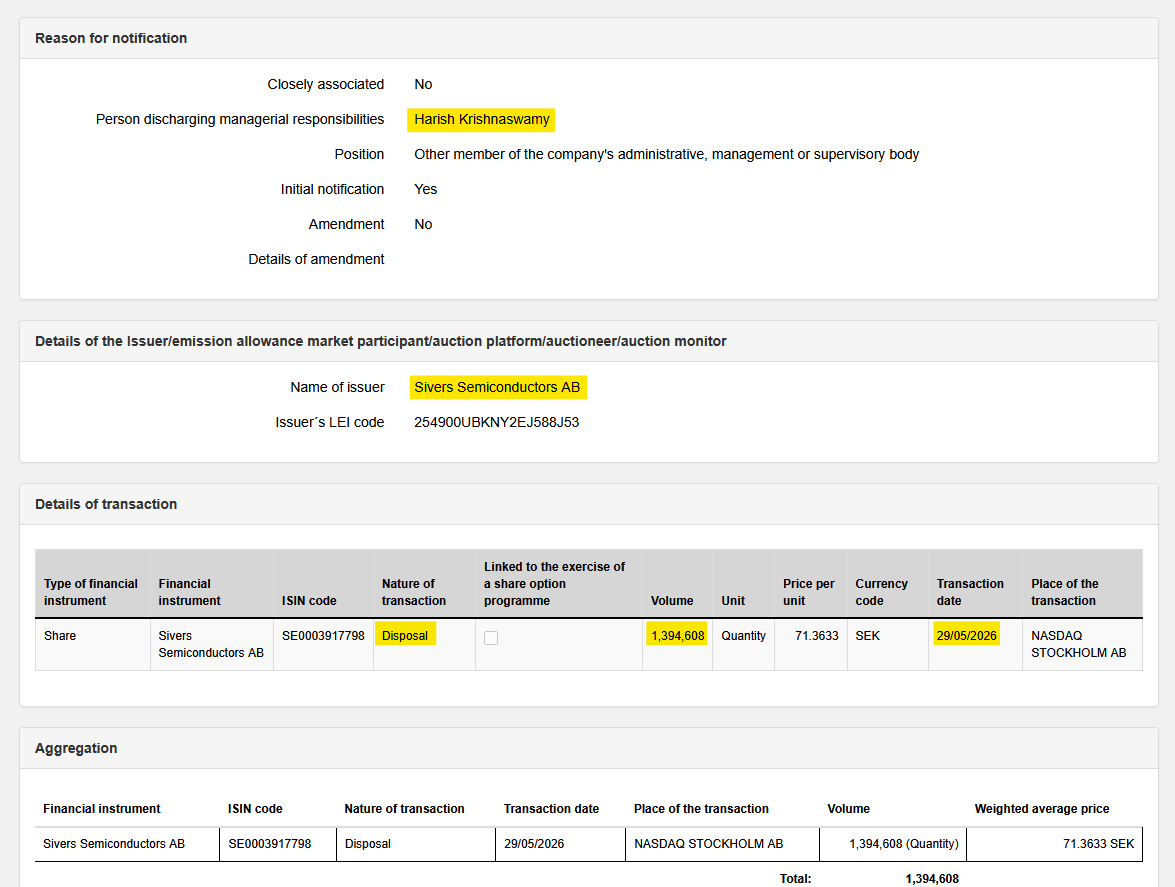The image size is (1175, 887).
Task: Click Quantity in the Unit column
Action: point(743,635)
